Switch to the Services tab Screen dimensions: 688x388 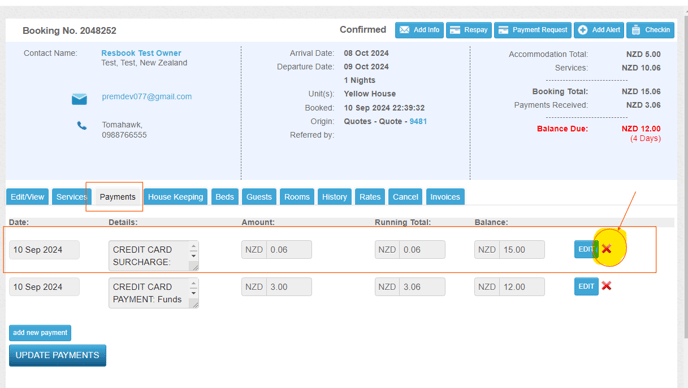[x=71, y=197]
